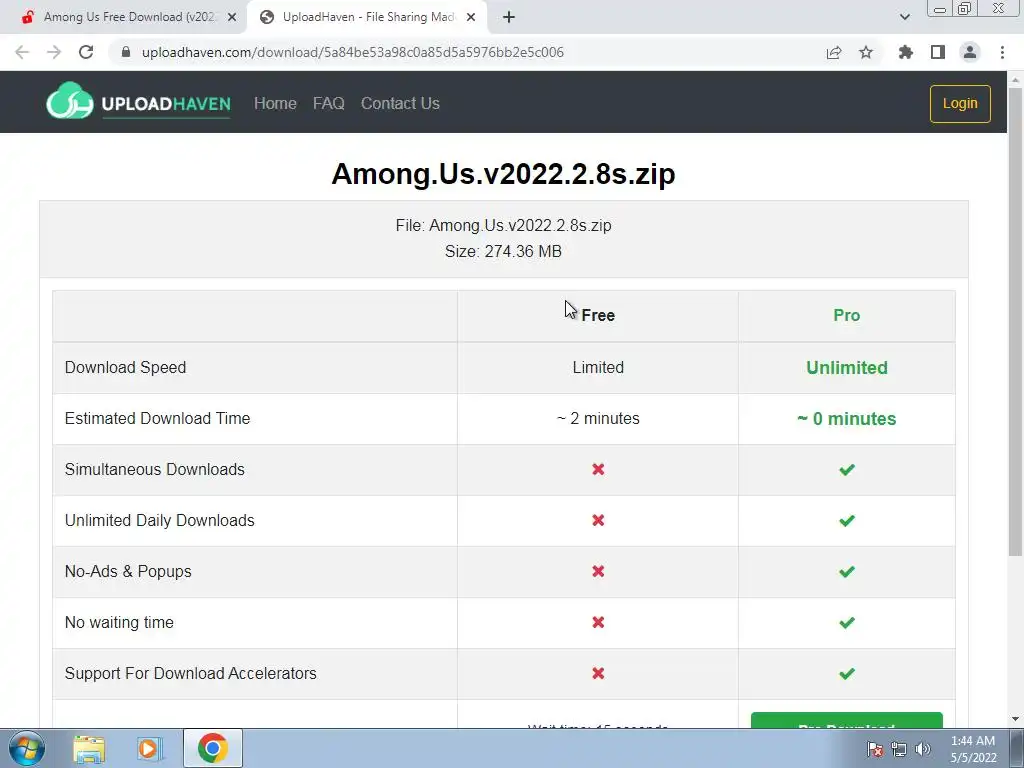Close the UploadHaven tab
The image size is (1024, 768).
click(x=471, y=17)
